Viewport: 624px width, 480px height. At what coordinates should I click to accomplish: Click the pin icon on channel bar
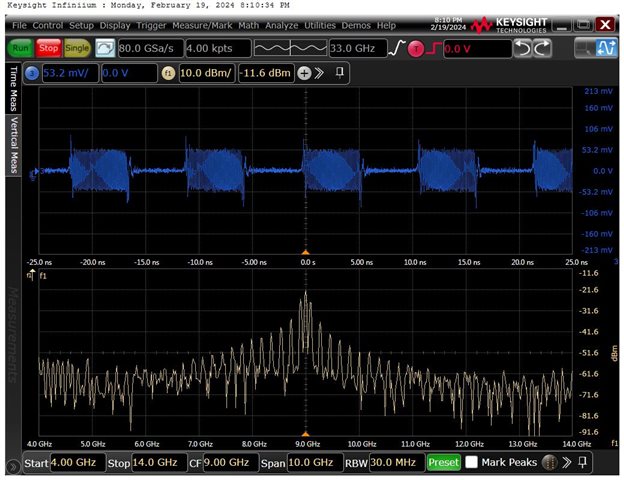click(x=339, y=72)
